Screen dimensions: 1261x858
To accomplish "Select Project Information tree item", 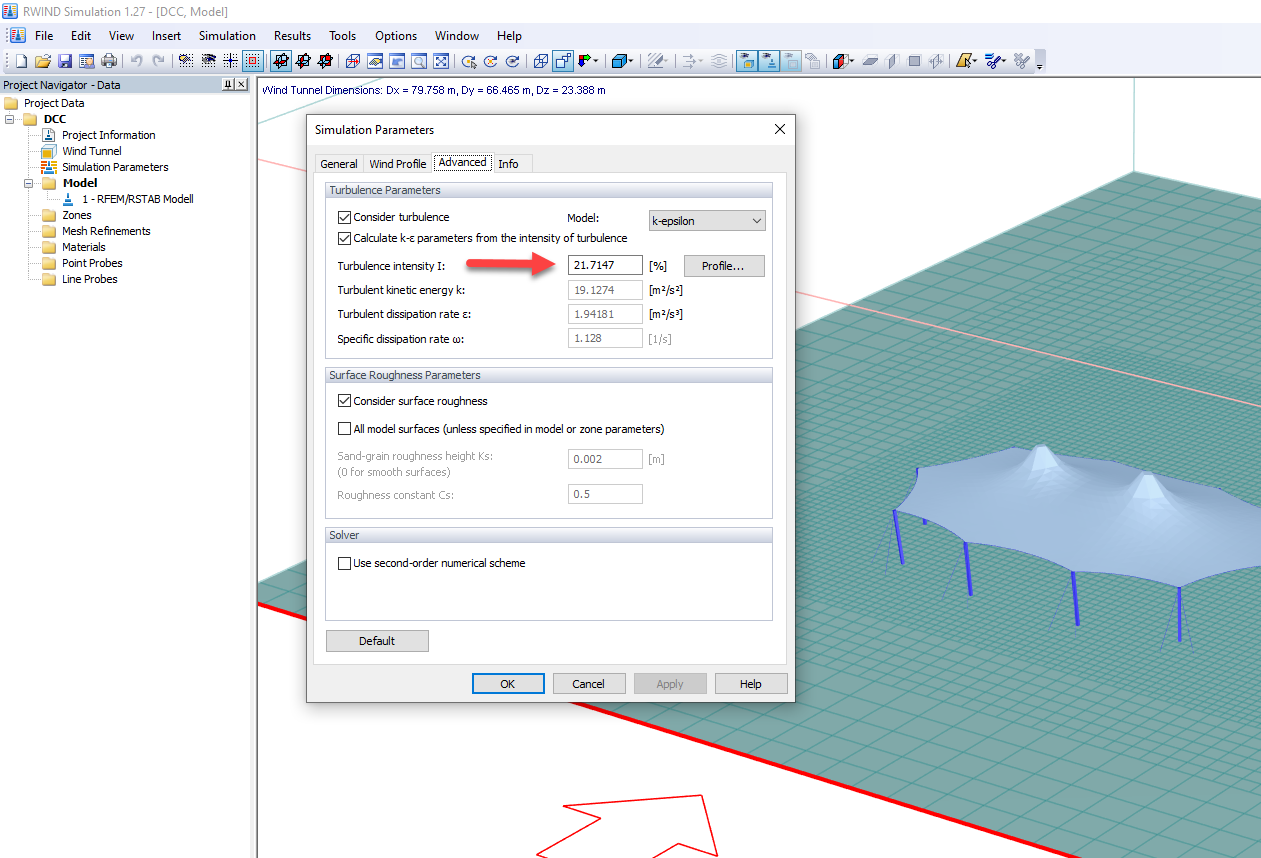I will tap(109, 135).
